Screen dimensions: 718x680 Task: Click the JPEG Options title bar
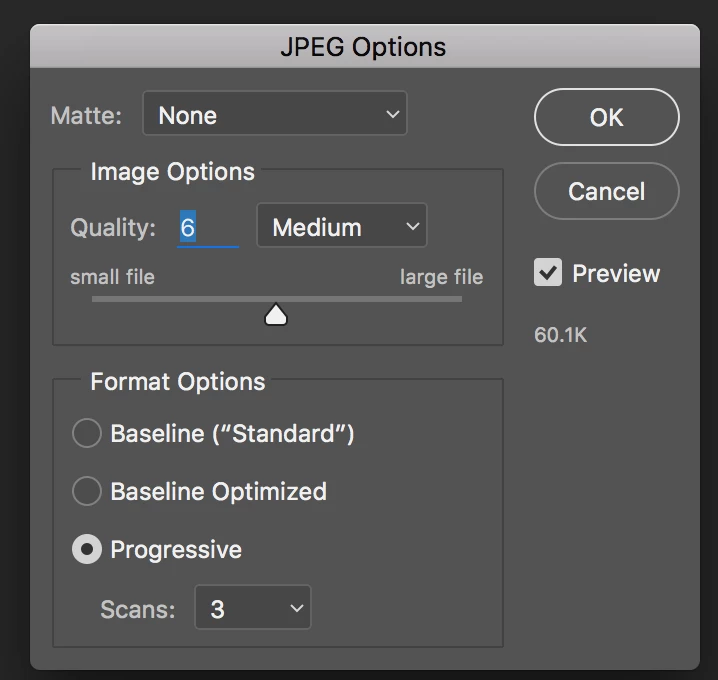[364, 46]
